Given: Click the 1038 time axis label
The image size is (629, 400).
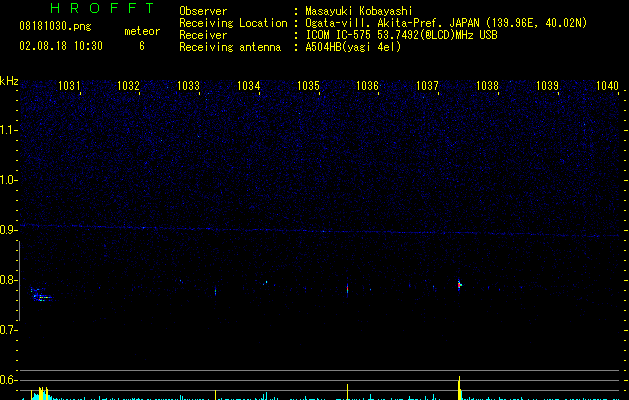Looking at the screenshot, I should coord(487,86).
